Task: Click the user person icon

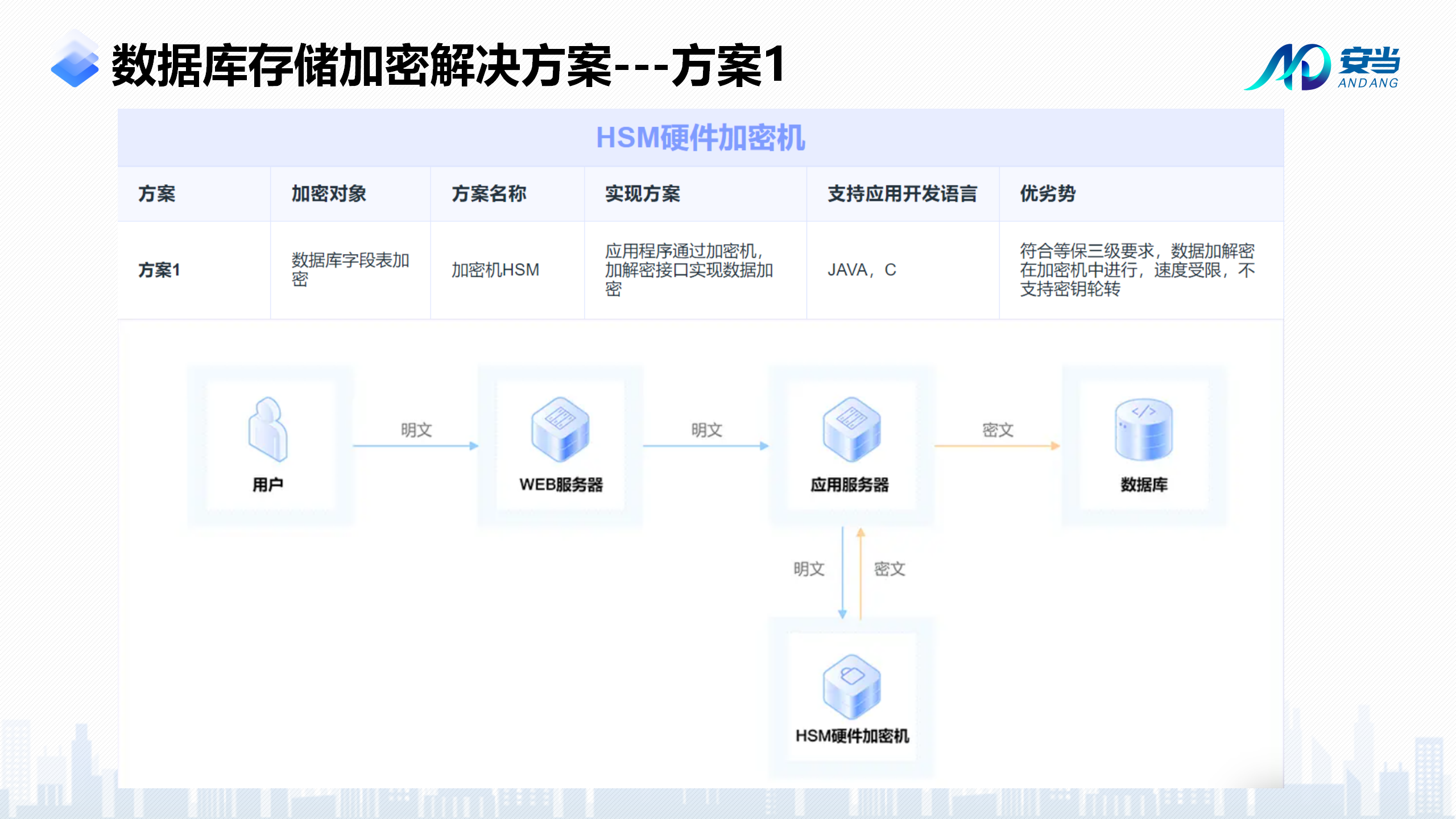Action: point(267,429)
